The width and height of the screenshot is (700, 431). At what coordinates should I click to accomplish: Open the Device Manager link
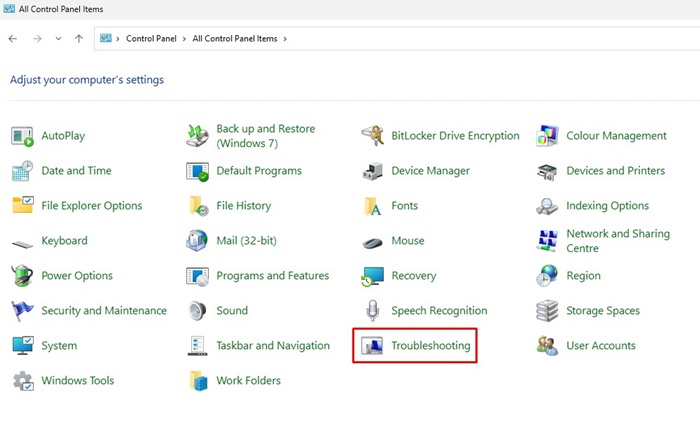pos(430,171)
